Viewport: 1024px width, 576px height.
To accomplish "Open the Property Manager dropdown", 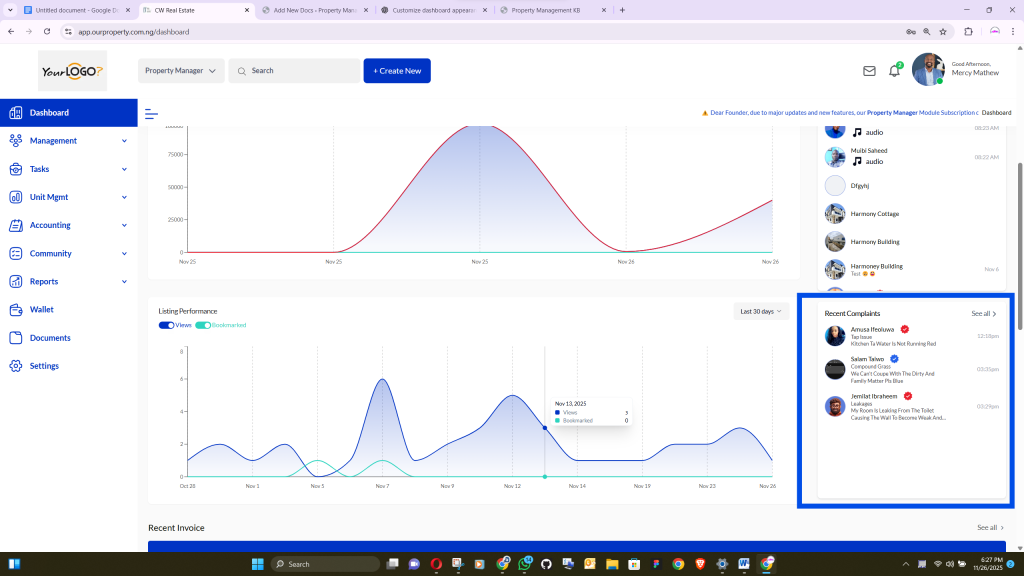I will pyautogui.click(x=181, y=71).
